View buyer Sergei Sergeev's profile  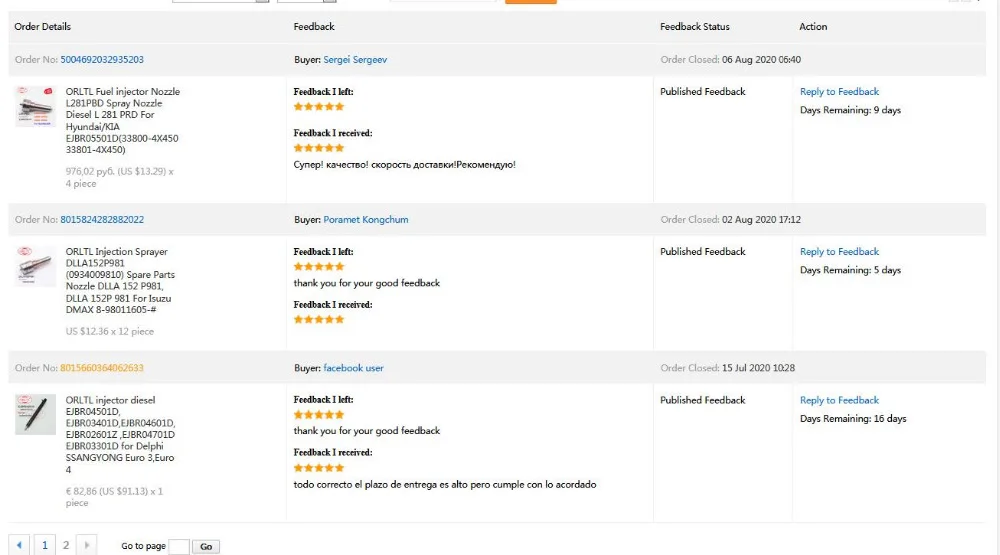[355, 60]
